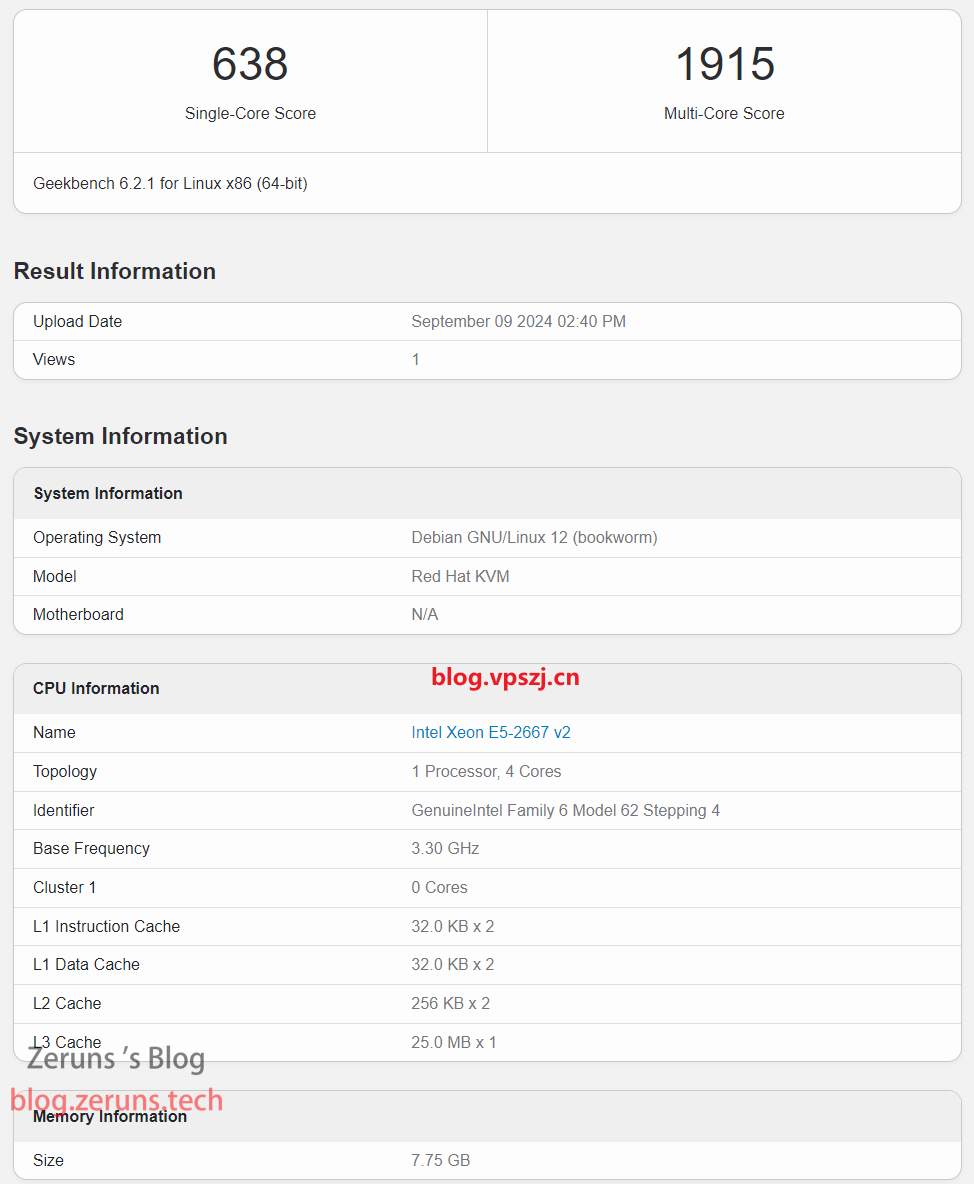Click the Motherboard N/A value
The image size is (974, 1184).
(424, 614)
